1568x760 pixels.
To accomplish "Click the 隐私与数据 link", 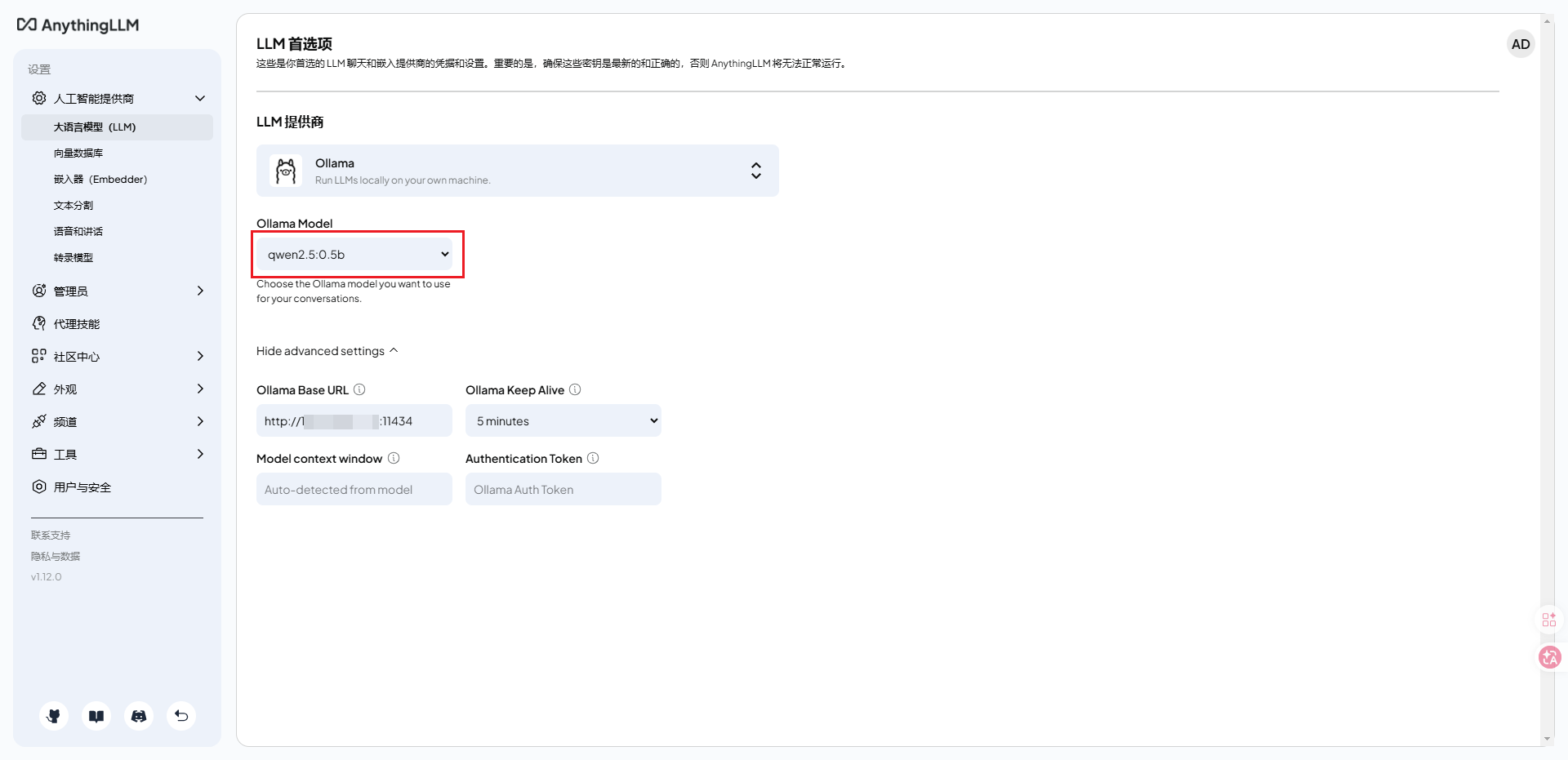I will (56, 556).
